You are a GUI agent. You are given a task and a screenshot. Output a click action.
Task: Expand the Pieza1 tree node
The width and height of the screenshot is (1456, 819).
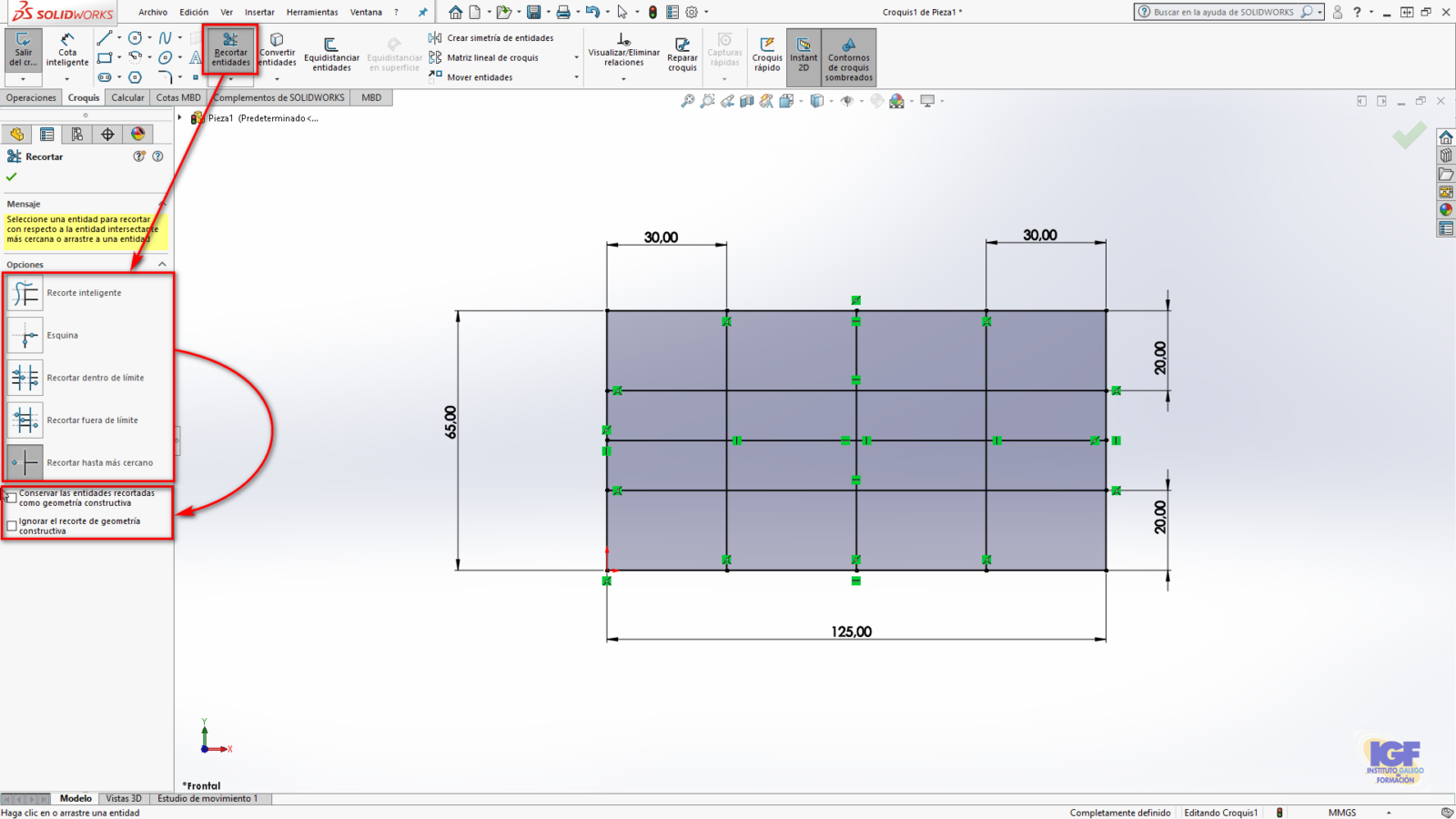[180, 118]
